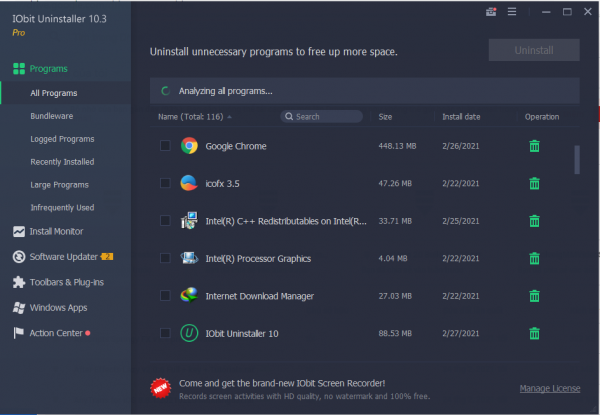Click the 88.53 MB size value
The image size is (600, 415).
pyautogui.click(x=395, y=334)
